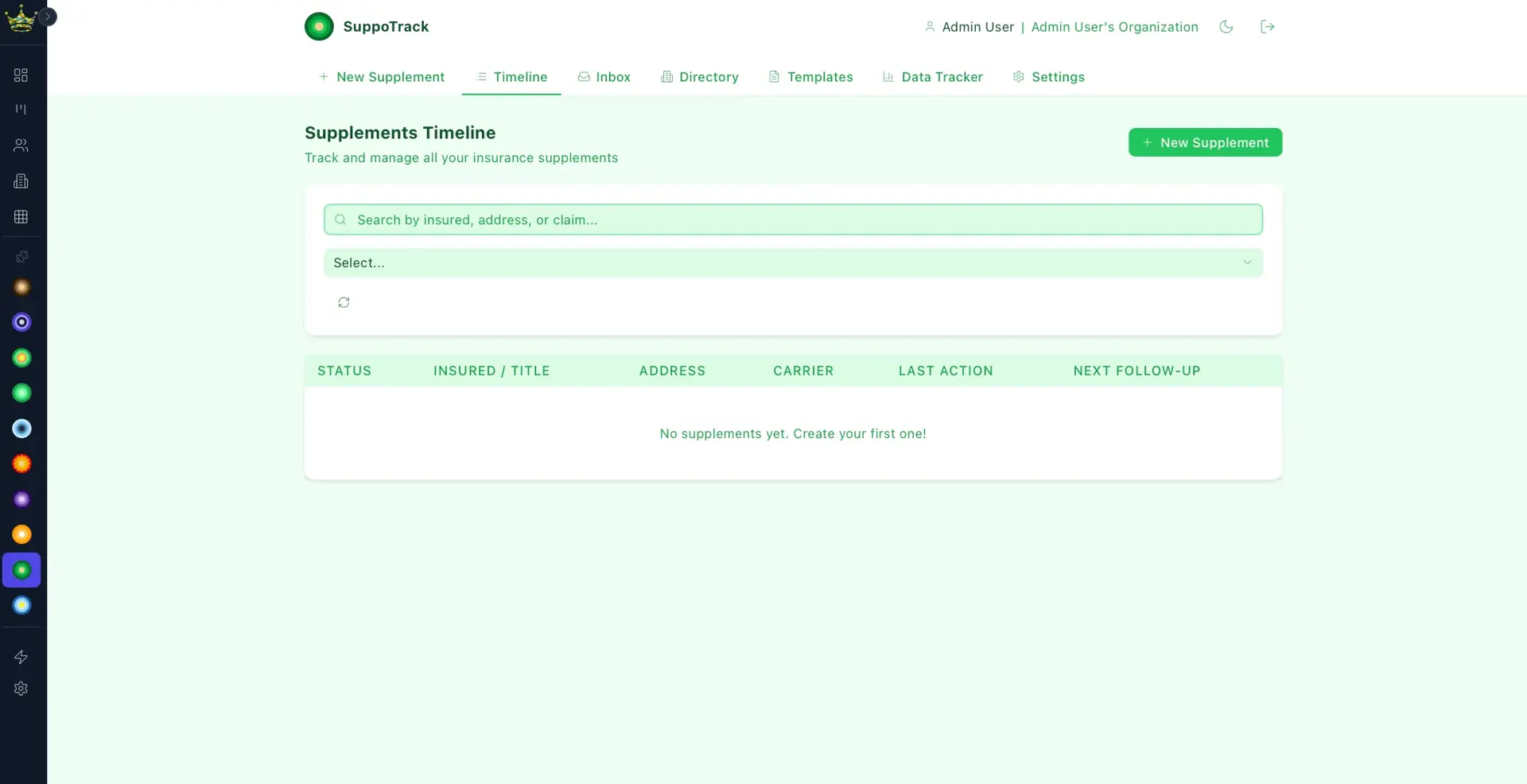The image size is (1527, 784).
Task: Open the dashboard grid icon in the sidebar
Action: 21,75
